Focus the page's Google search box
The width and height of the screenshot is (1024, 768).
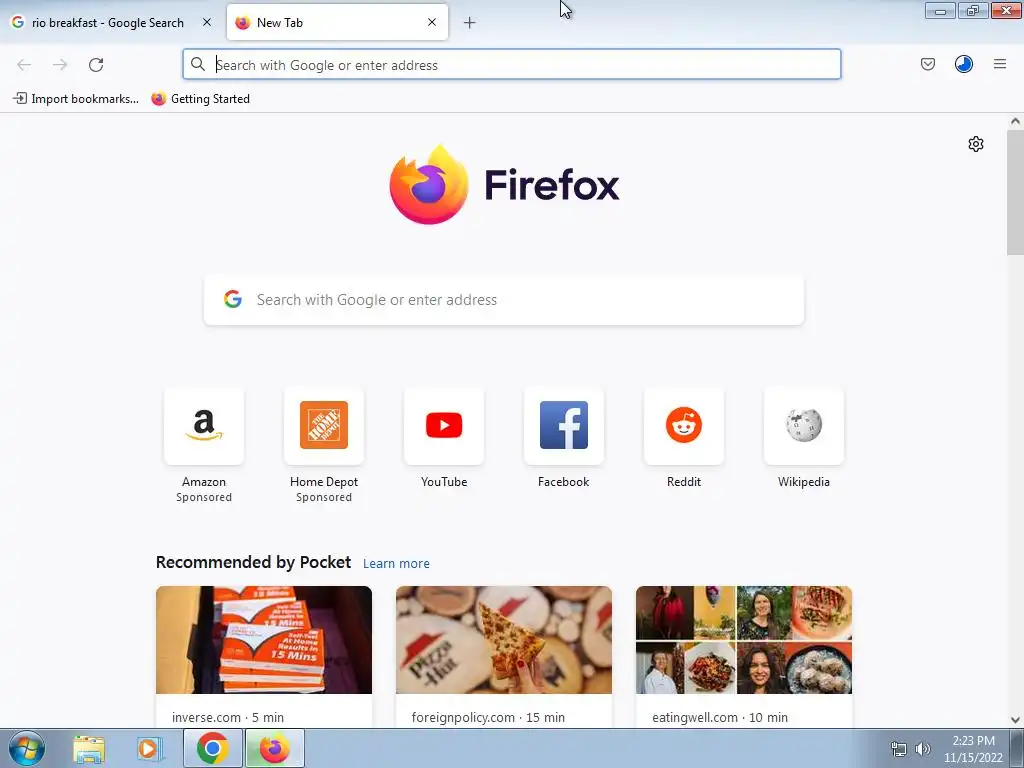(504, 300)
